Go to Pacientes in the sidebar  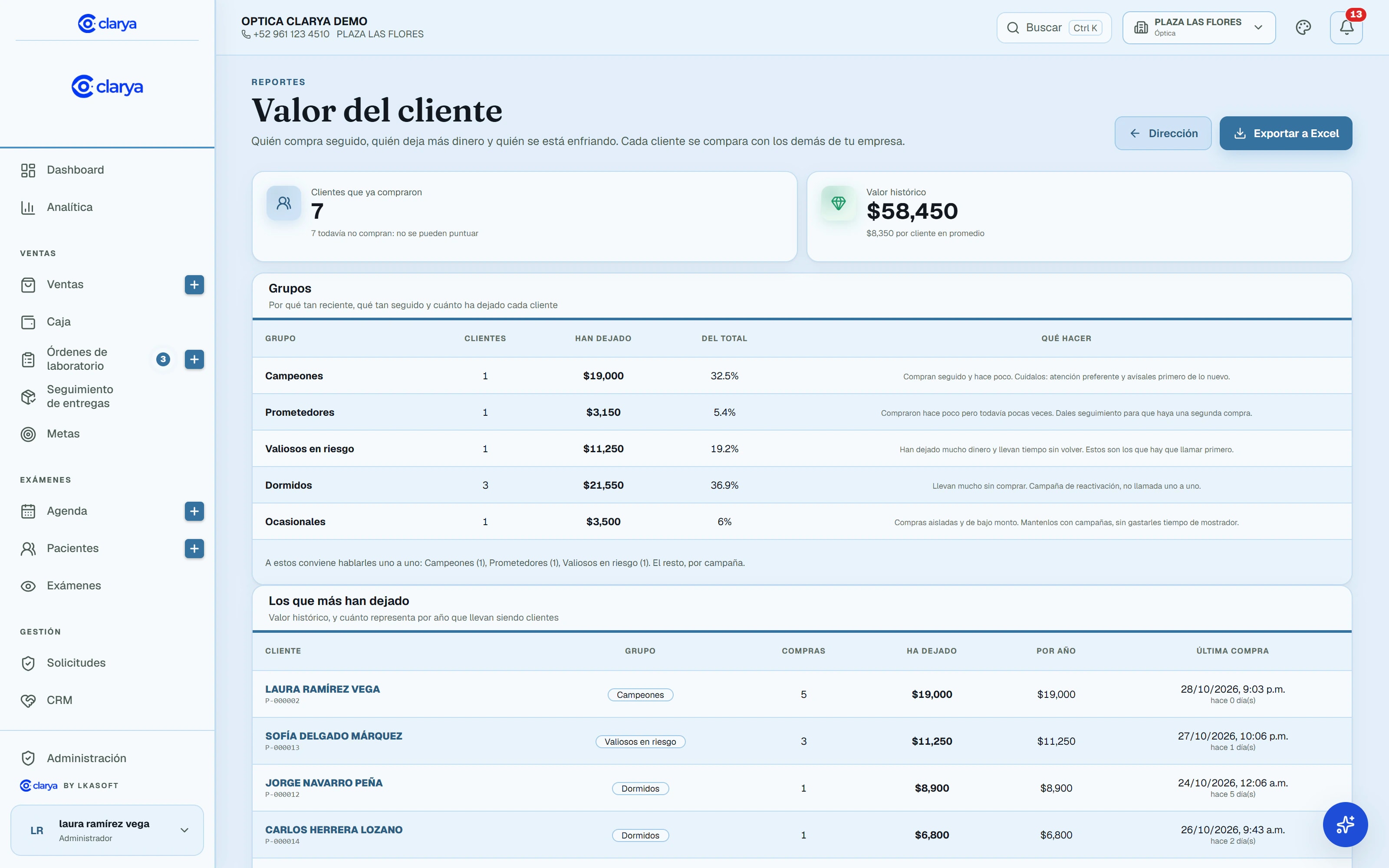[x=72, y=548]
